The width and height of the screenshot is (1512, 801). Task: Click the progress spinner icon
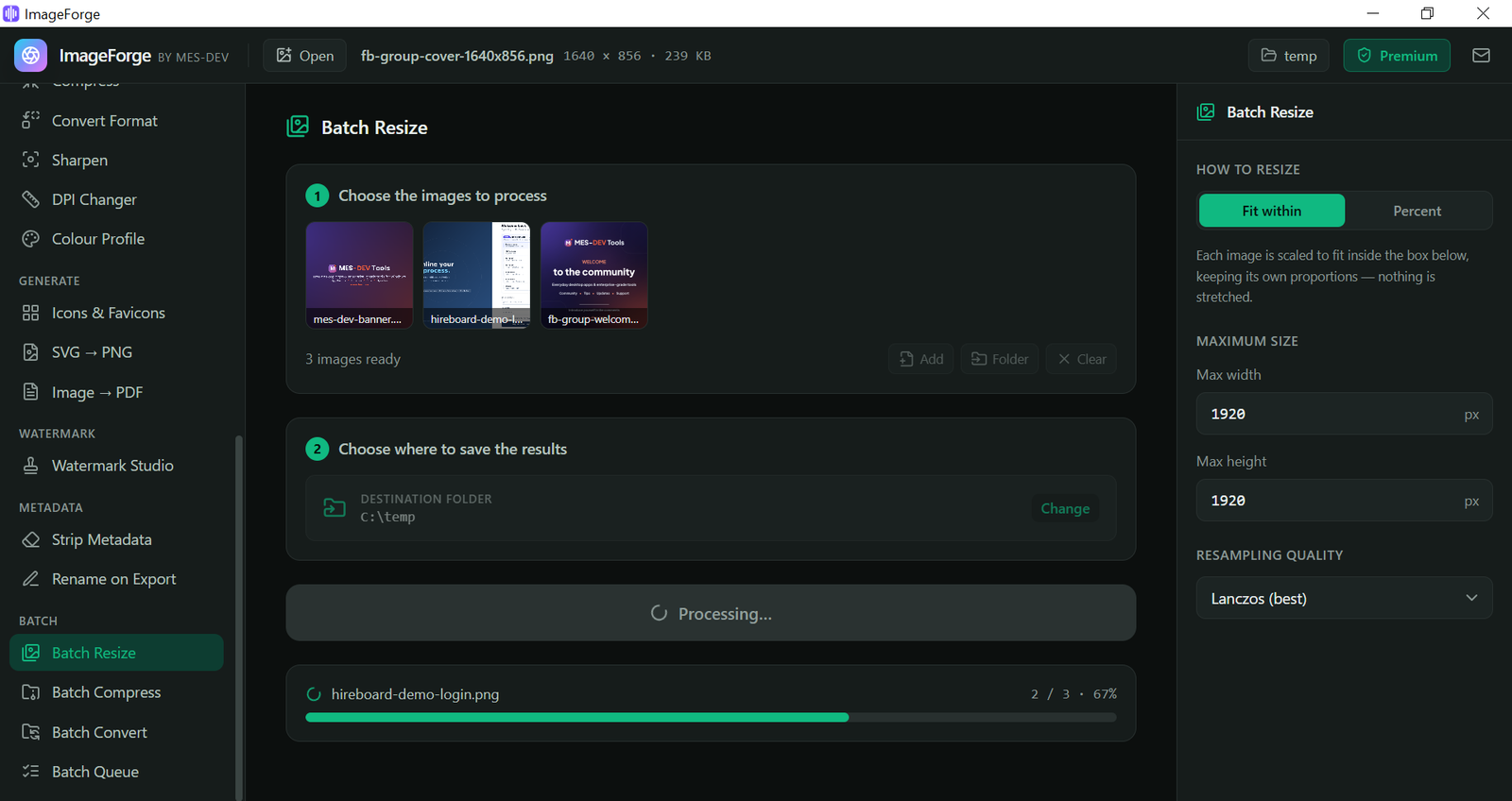314,694
